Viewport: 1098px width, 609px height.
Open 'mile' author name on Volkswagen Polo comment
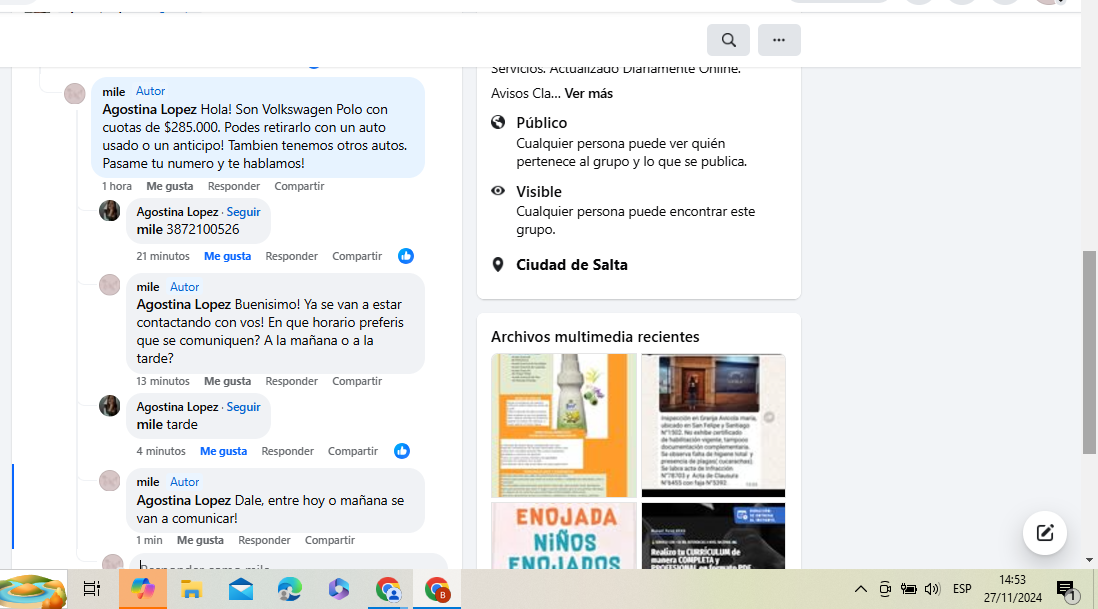pos(113,91)
